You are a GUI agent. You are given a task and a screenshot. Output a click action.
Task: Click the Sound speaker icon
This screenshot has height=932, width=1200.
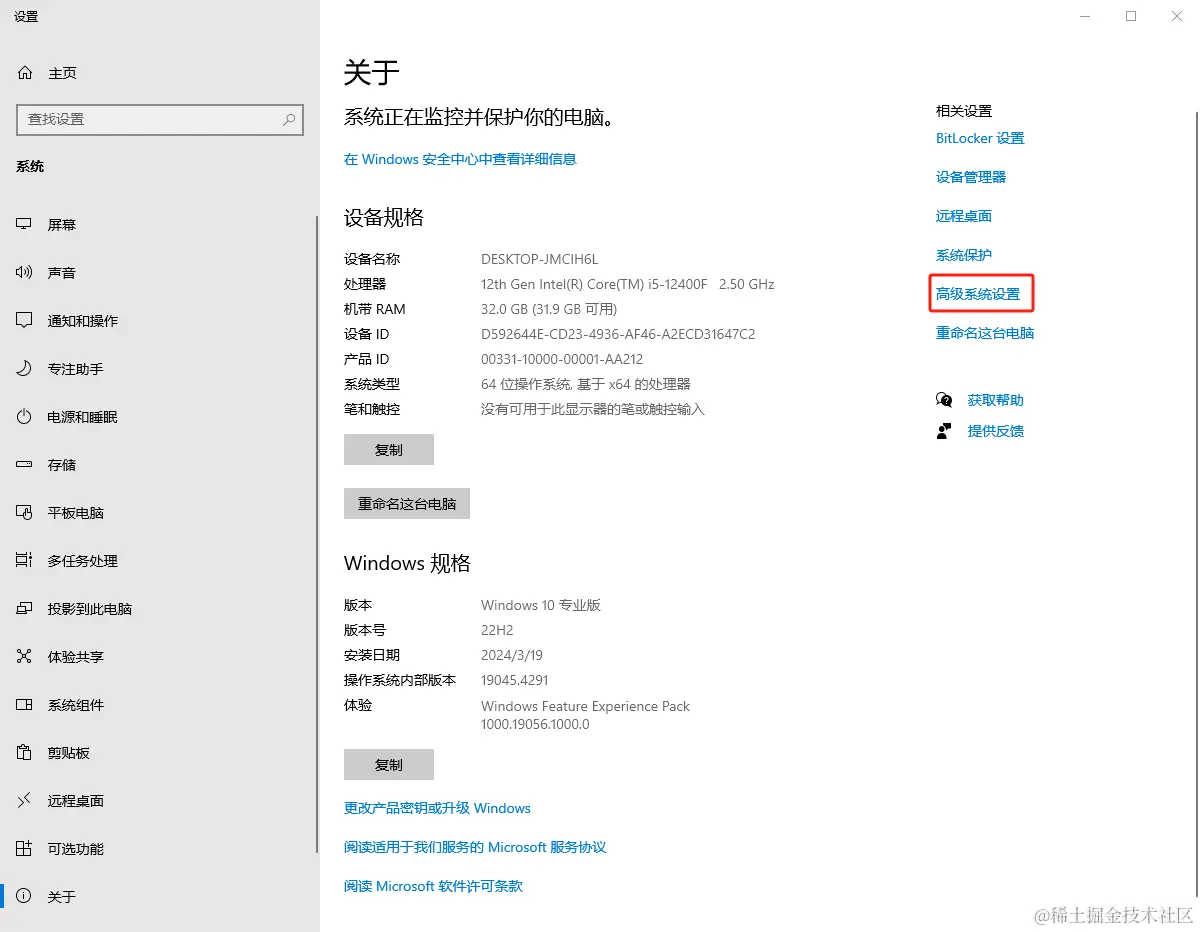pyautogui.click(x=25, y=273)
